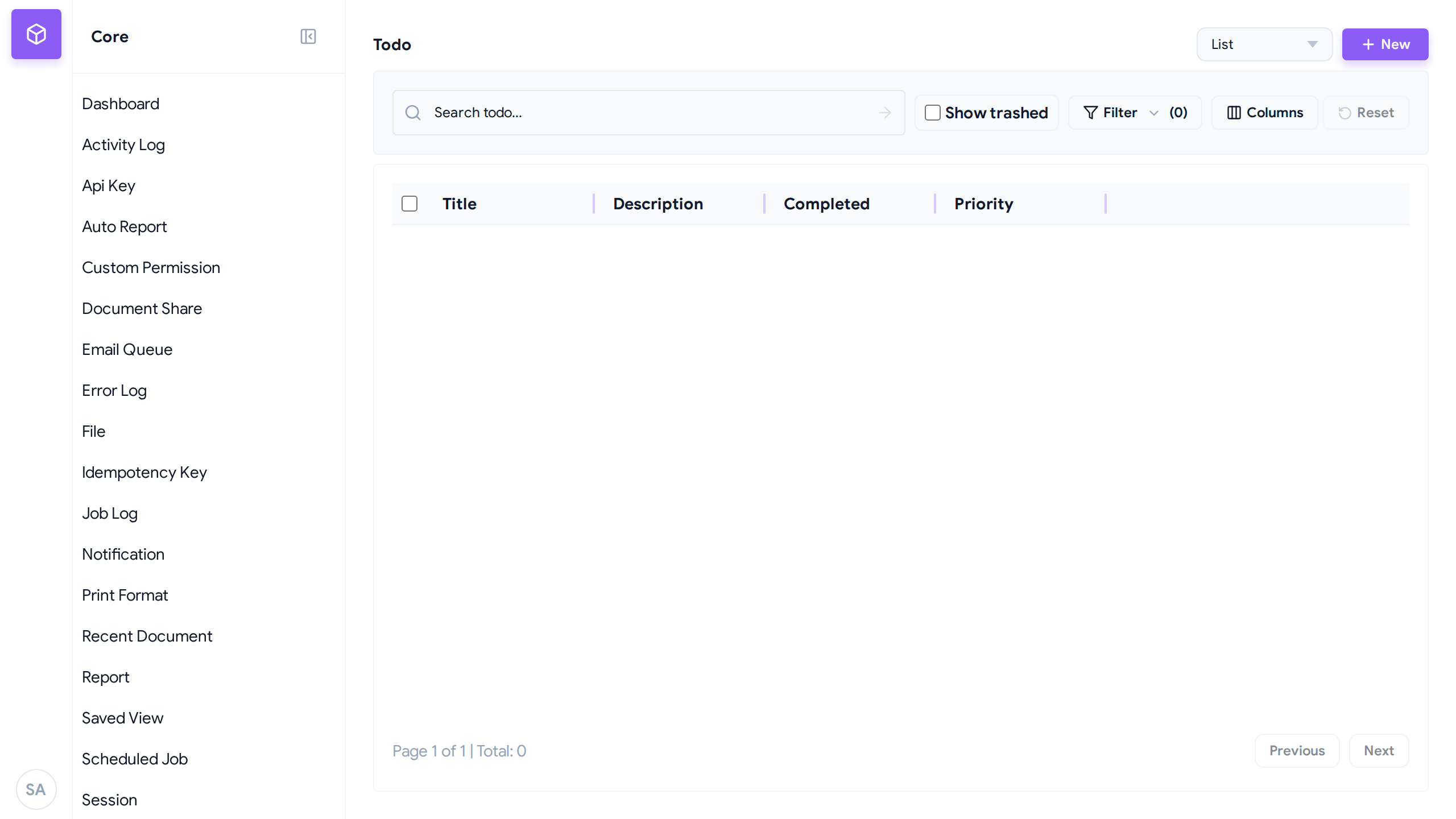The width and height of the screenshot is (1456, 819).
Task: Open Notification page
Action: [x=123, y=554]
